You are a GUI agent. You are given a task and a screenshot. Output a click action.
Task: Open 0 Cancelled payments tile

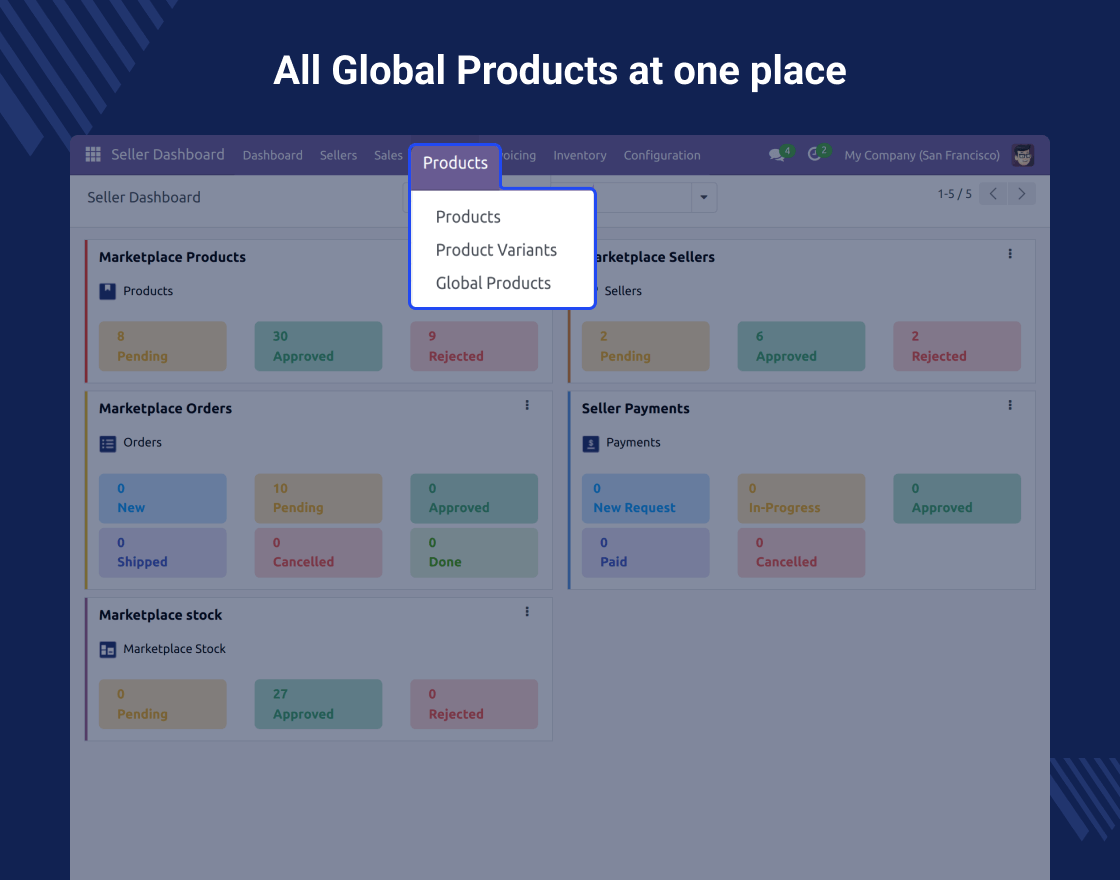801,552
